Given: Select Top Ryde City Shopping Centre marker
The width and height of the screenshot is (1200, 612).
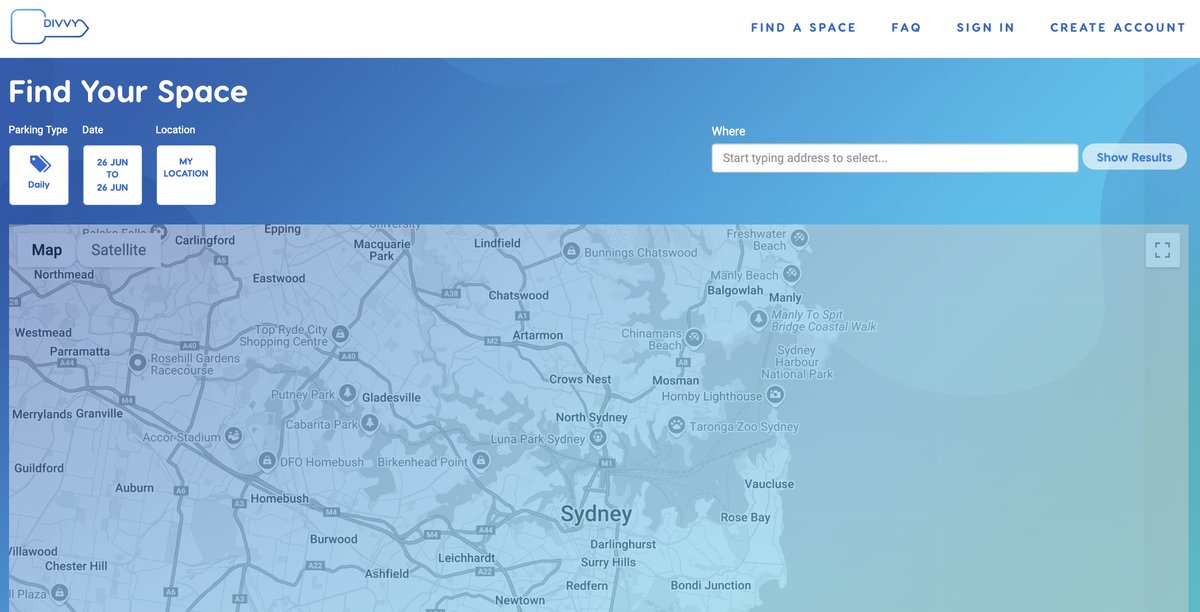Looking at the screenshot, I should click(x=340, y=333).
